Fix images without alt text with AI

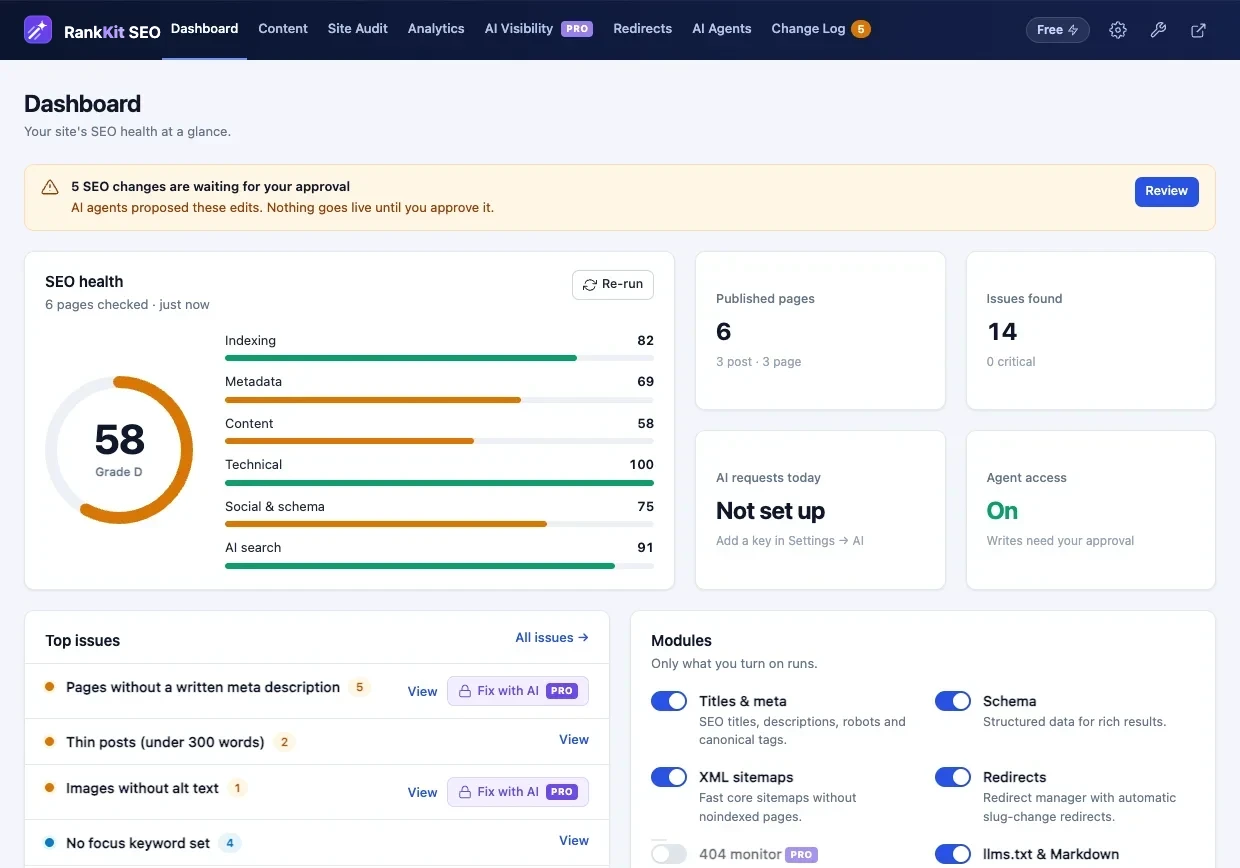point(518,792)
